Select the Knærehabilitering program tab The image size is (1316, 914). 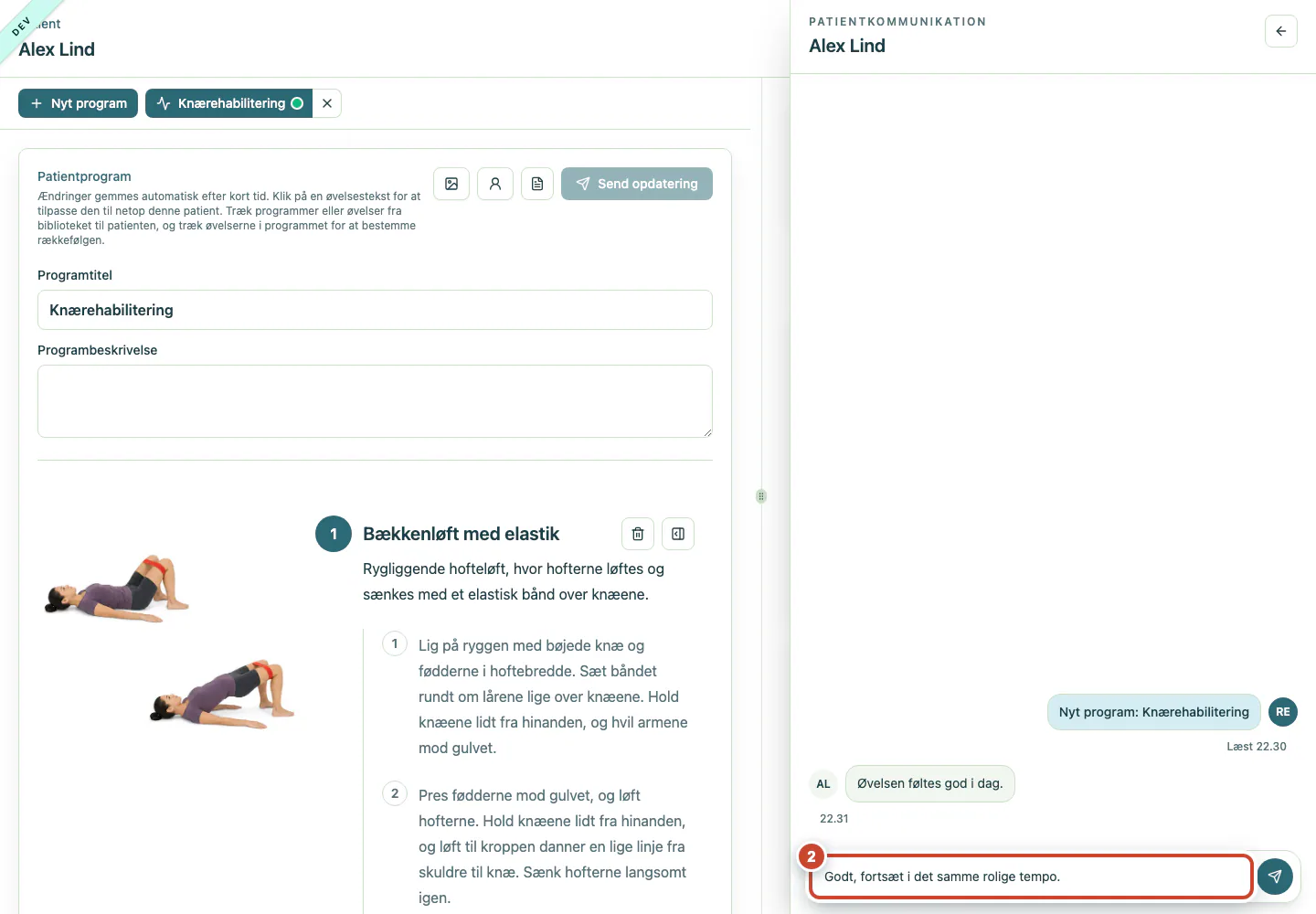pyautogui.click(x=229, y=103)
